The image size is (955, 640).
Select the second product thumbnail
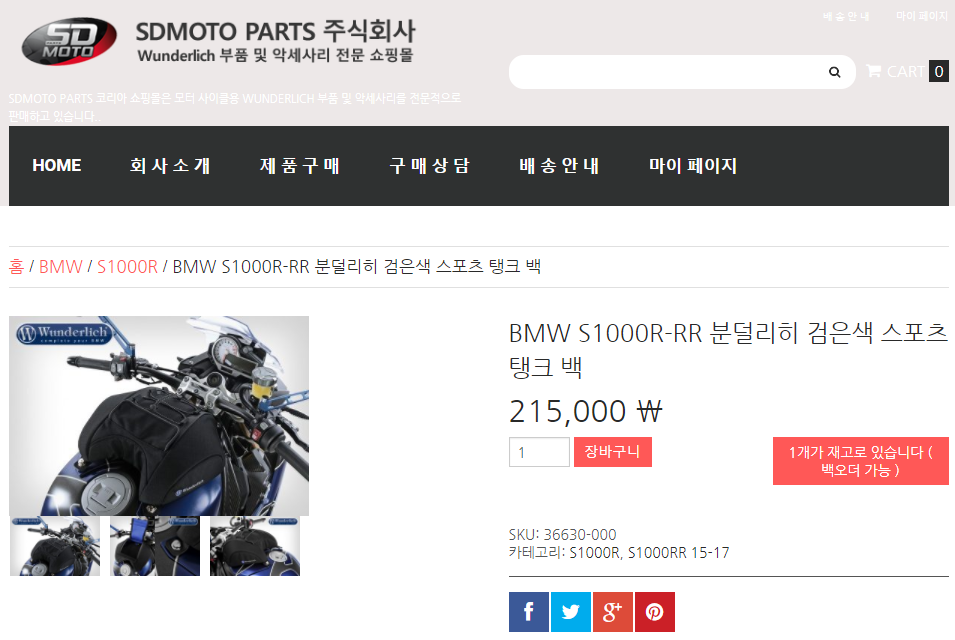coord(155,546)
